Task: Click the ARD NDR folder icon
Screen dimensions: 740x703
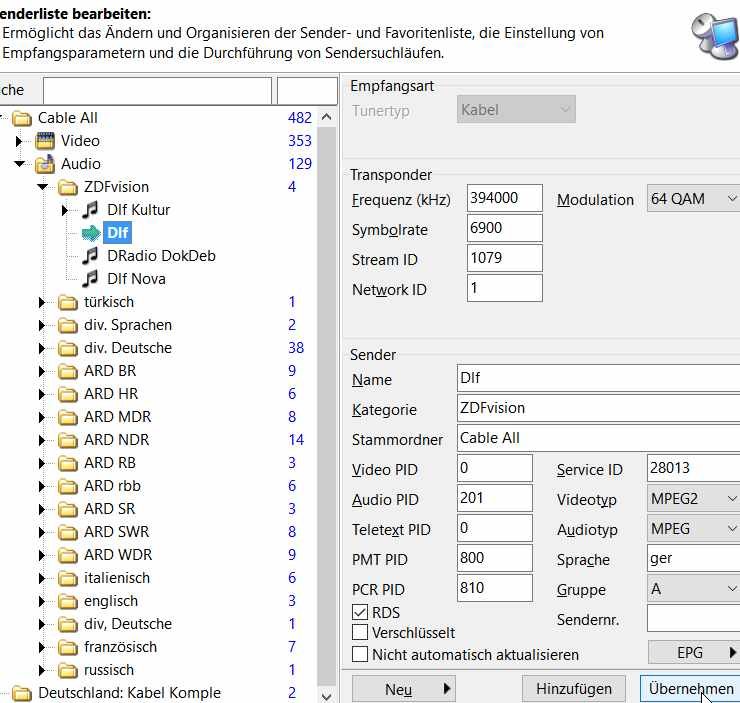Action: tap(67, 440)
